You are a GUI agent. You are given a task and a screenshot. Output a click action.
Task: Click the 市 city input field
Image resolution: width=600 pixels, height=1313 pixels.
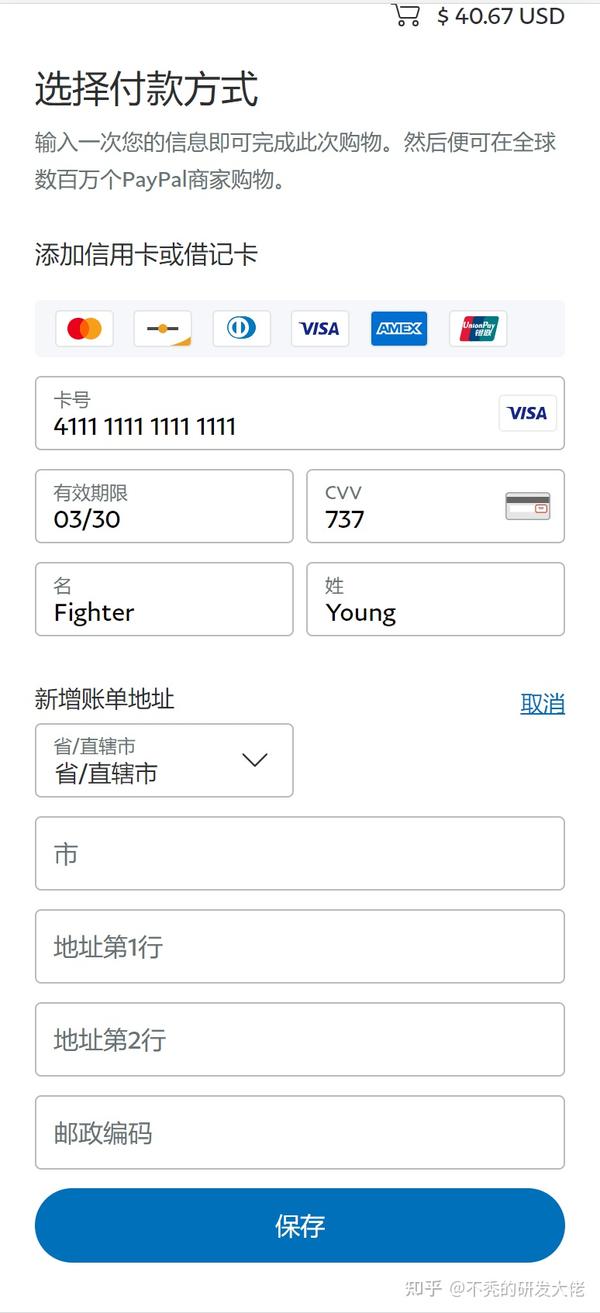(299, 853)
